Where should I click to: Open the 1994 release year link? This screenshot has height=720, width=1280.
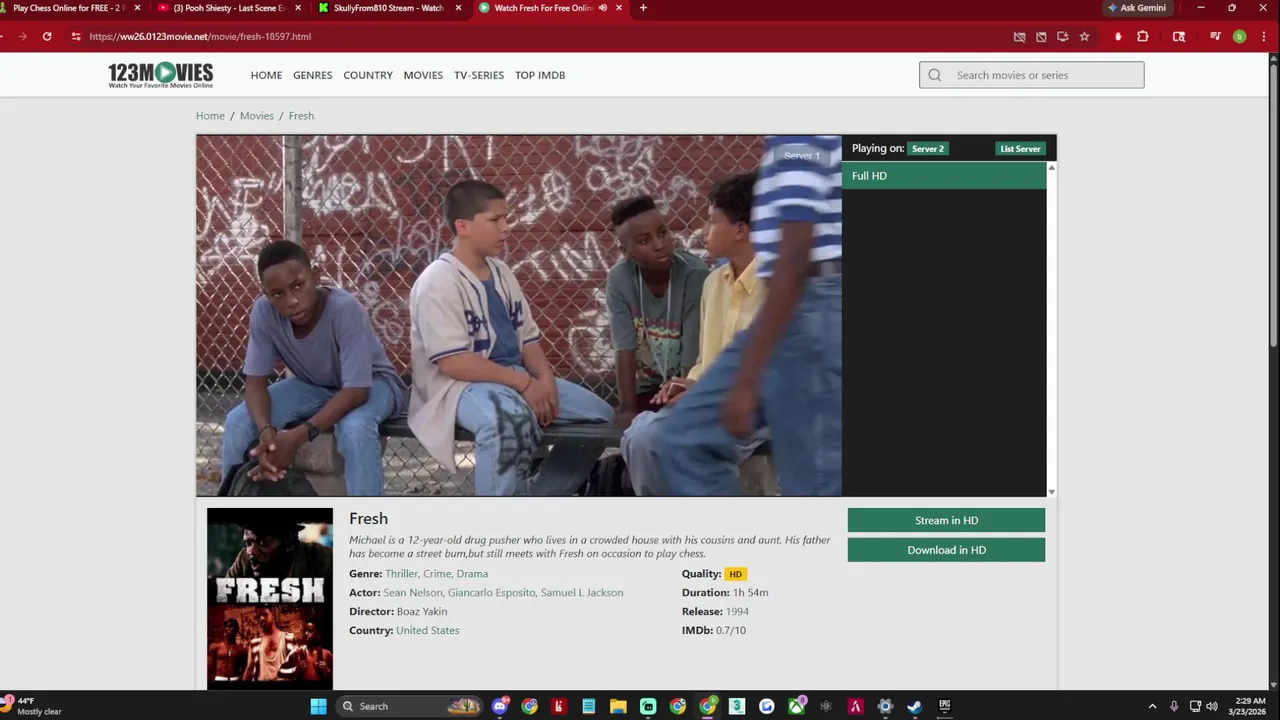click(x=737, y=612)
